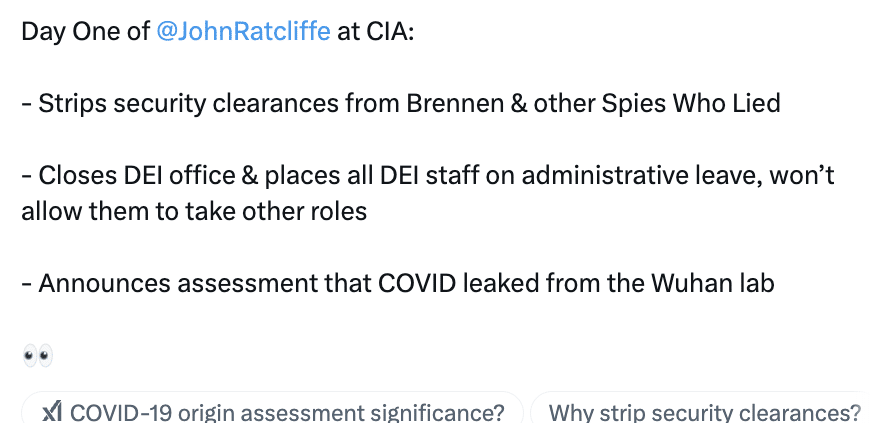This screenshot has width=892, height=423.
Task: Ask Grok about COVID-19 origin assessment significance
Action: tap(272, 410)
